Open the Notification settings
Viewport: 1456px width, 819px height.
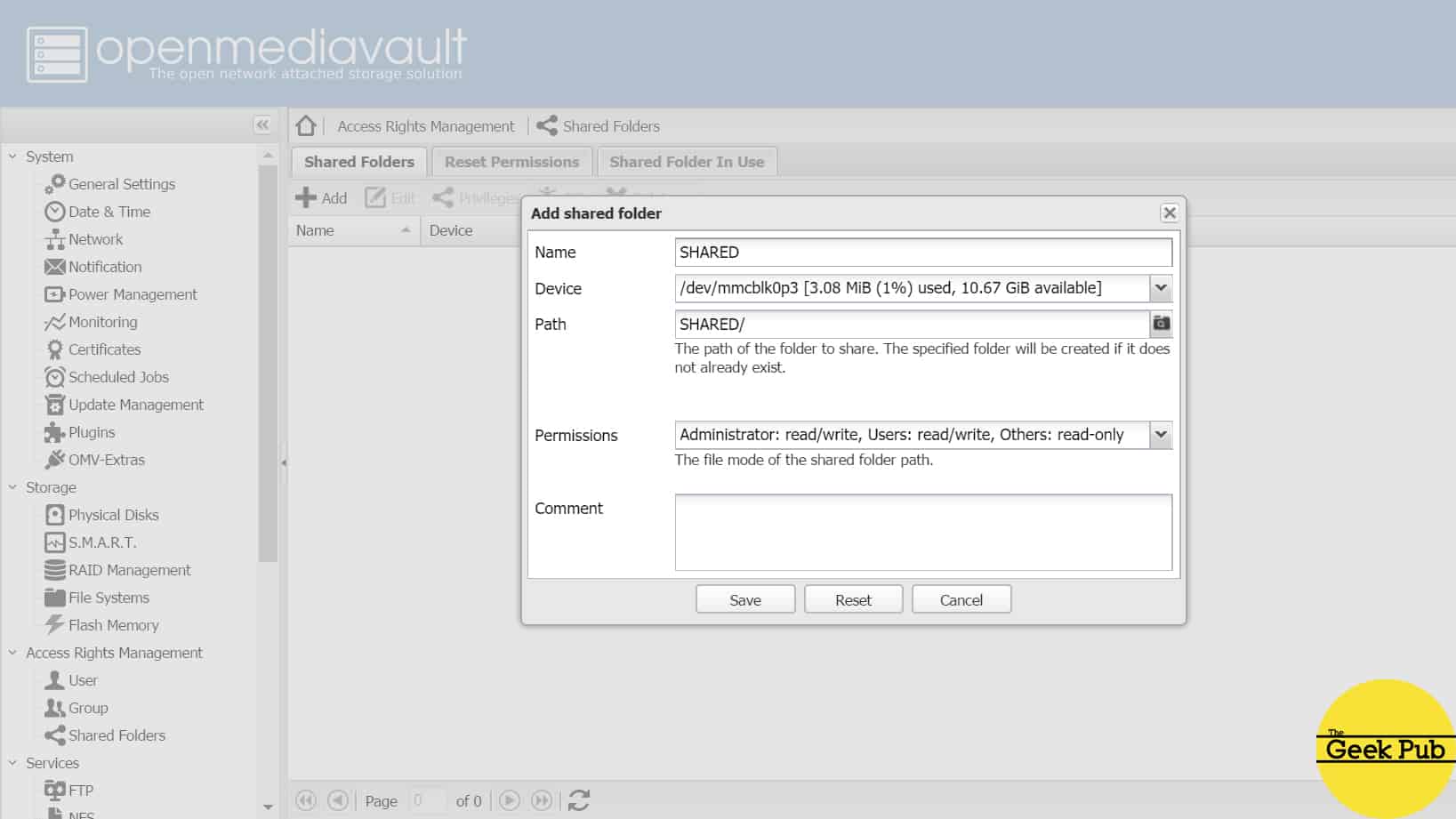(93, 267)
